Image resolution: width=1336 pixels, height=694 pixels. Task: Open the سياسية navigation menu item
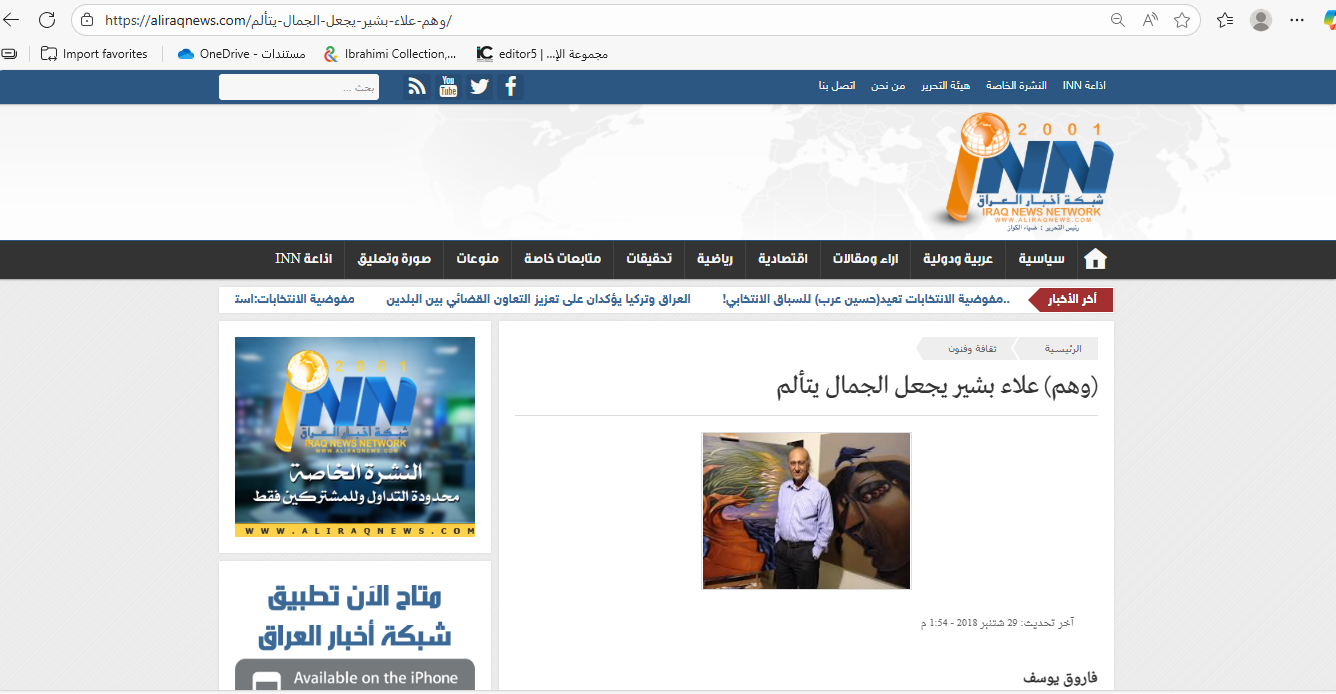click(1041, 260)
